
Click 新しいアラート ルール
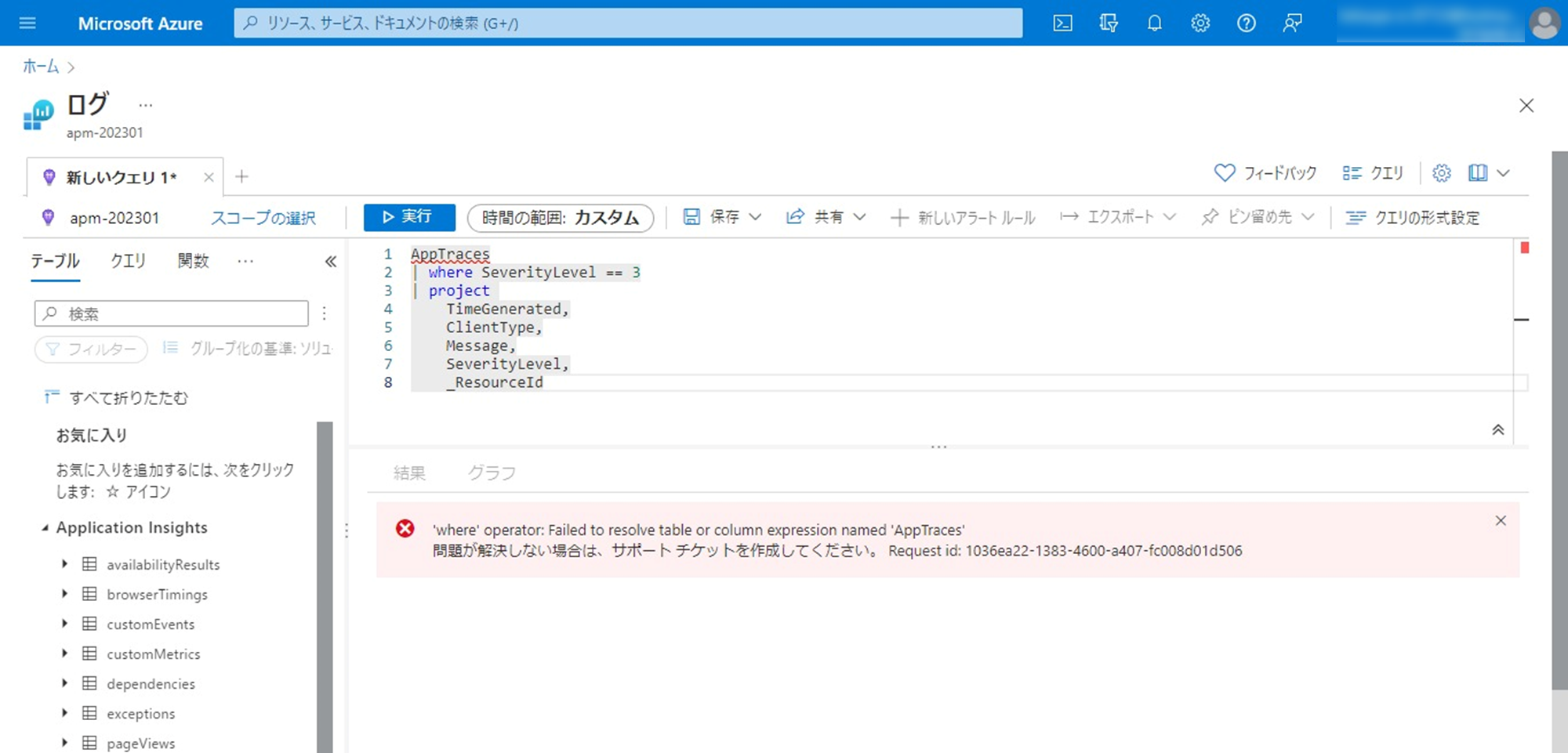[x=963, y=218]
